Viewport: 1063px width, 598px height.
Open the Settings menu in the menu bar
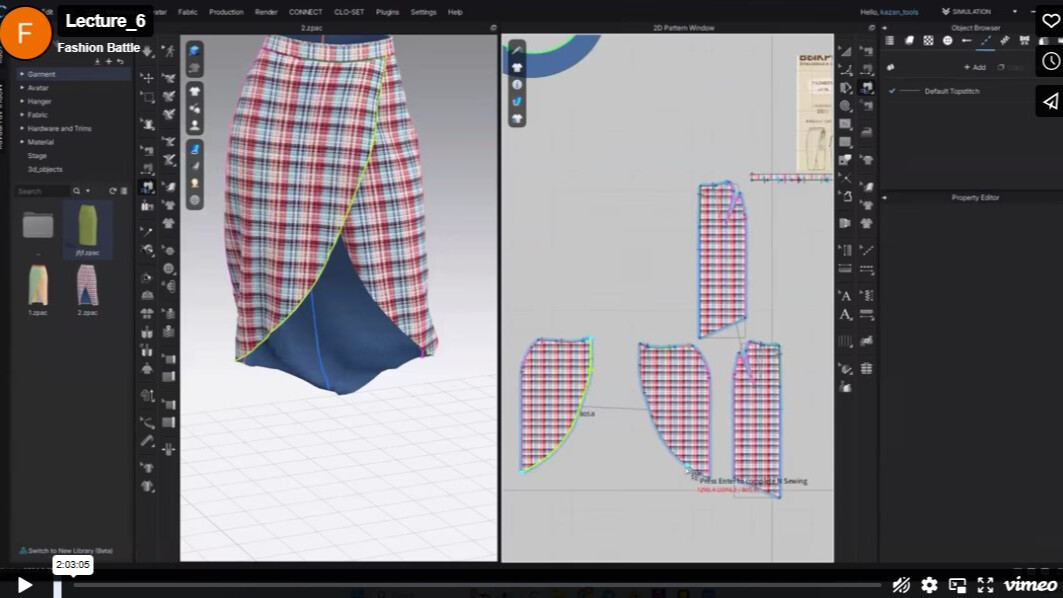(423, 12)
